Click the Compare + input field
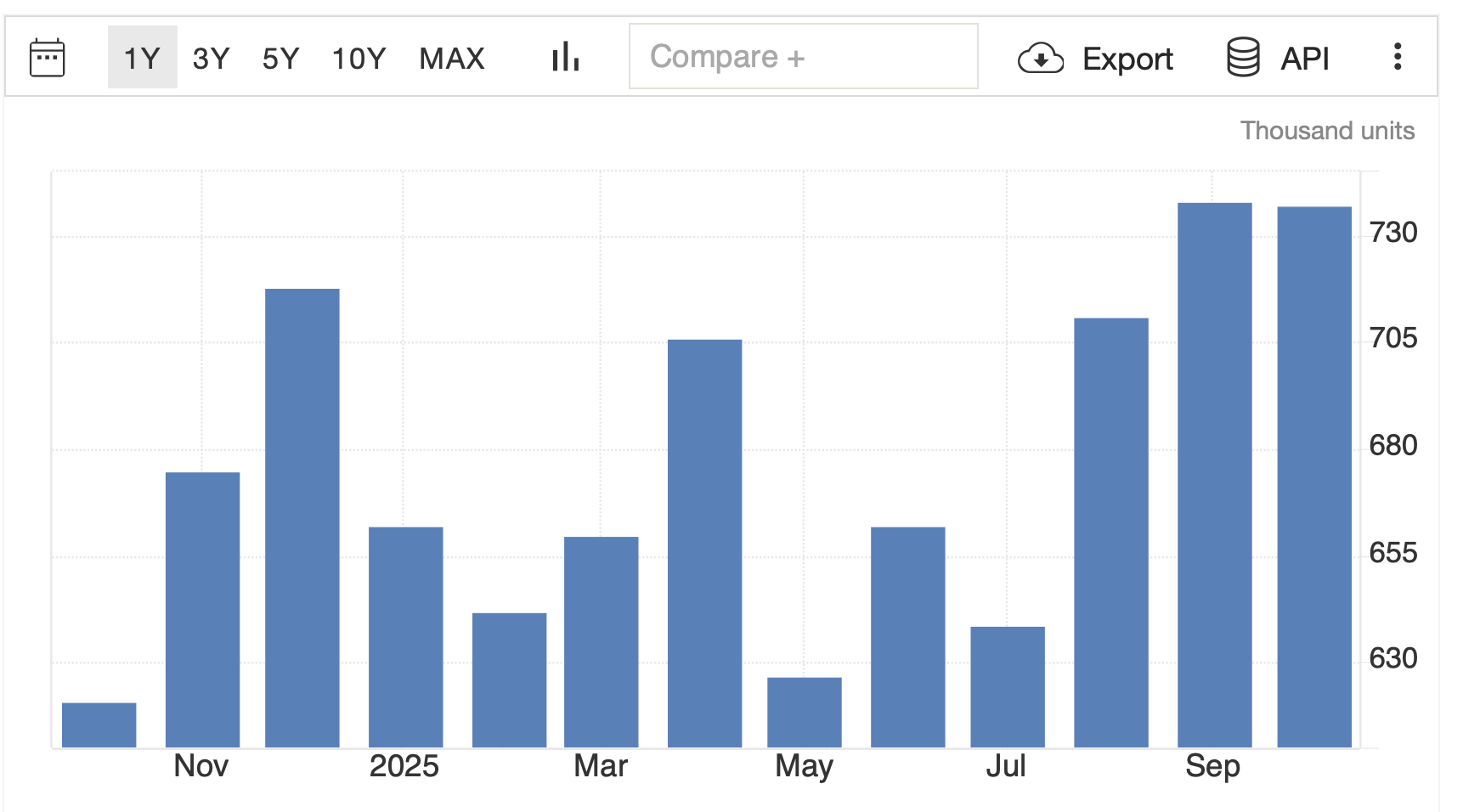This screenshot has height=812, width=1480. point(803,57)
